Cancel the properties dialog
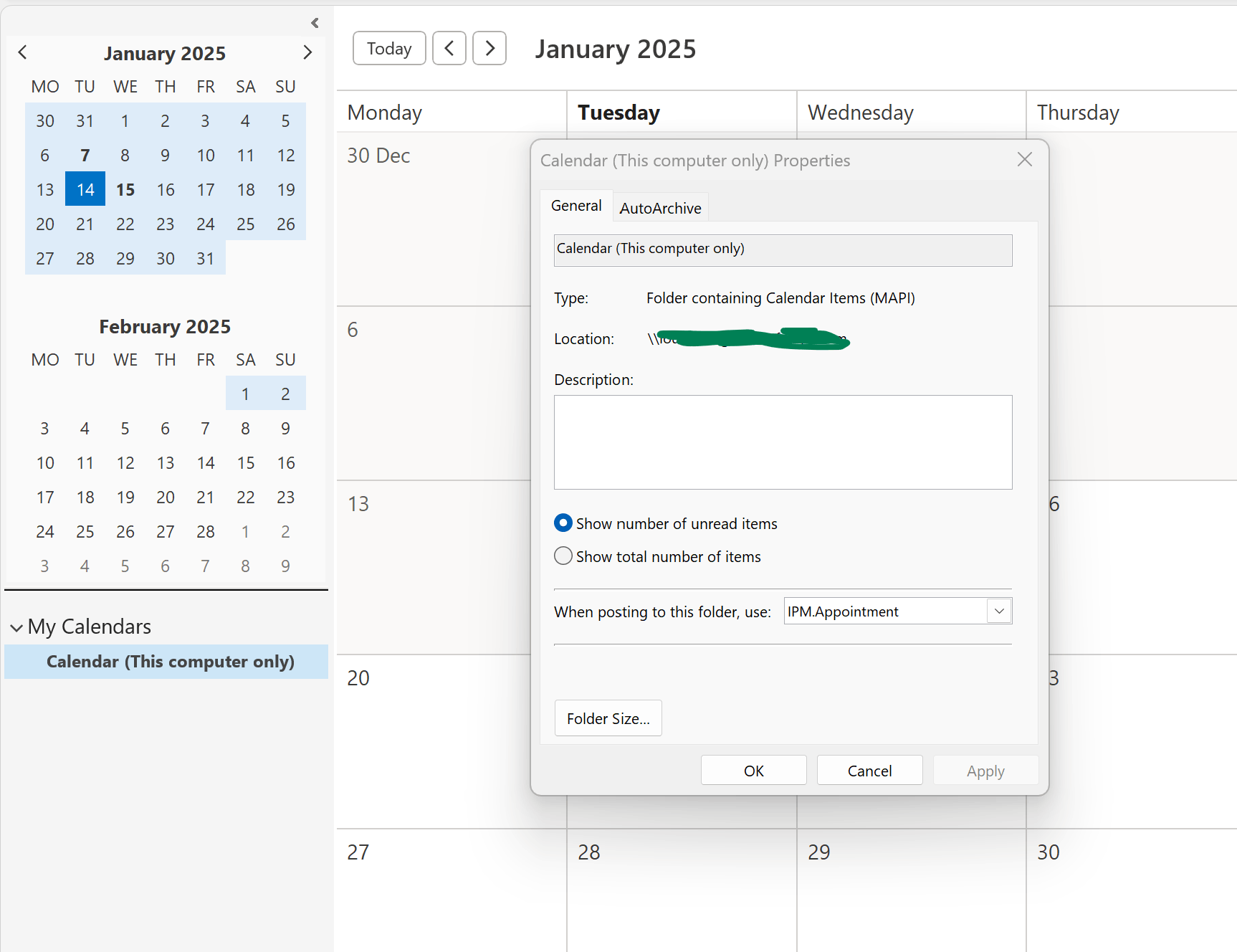Image resolution: width=1237 pixels, height=952 pixels. point(869,770)
